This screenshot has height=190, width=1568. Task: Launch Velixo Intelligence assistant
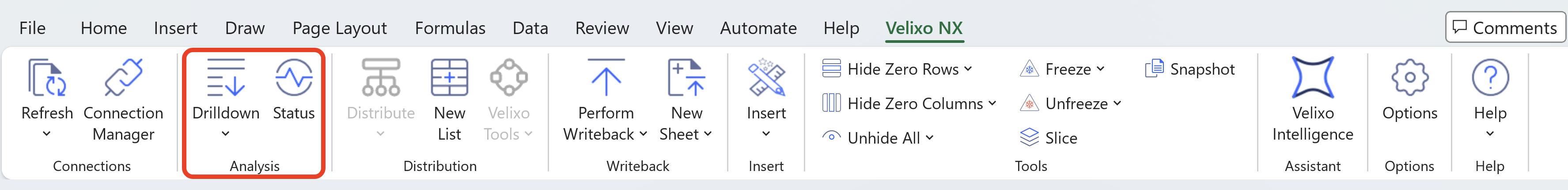1312,79
